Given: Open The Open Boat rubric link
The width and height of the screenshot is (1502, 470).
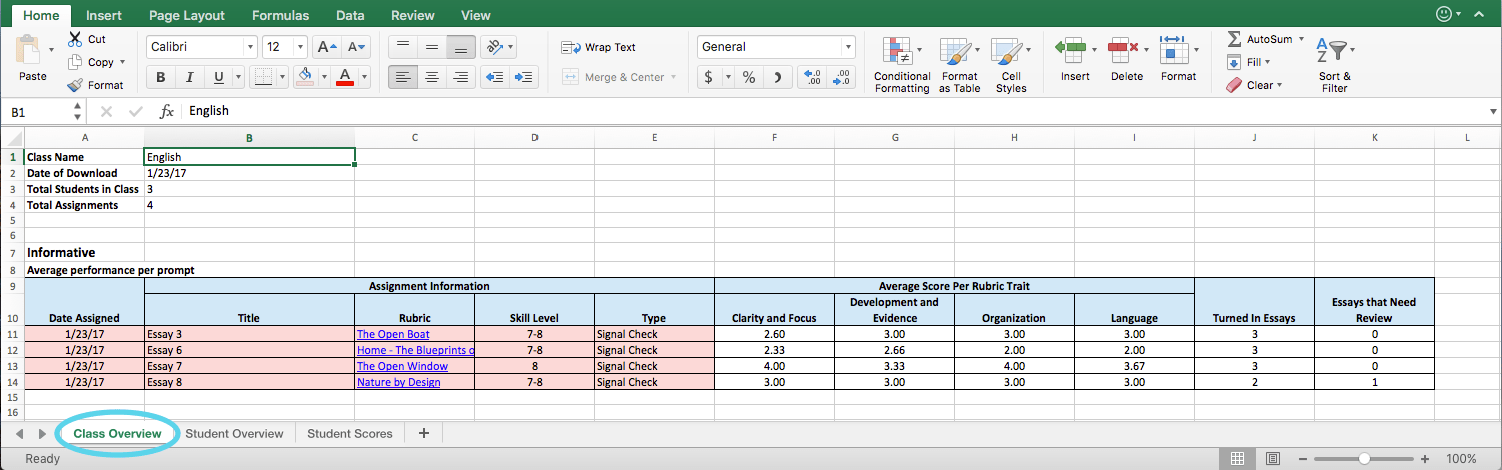Looking at the screenshot, I should click(x=393, y=334).
